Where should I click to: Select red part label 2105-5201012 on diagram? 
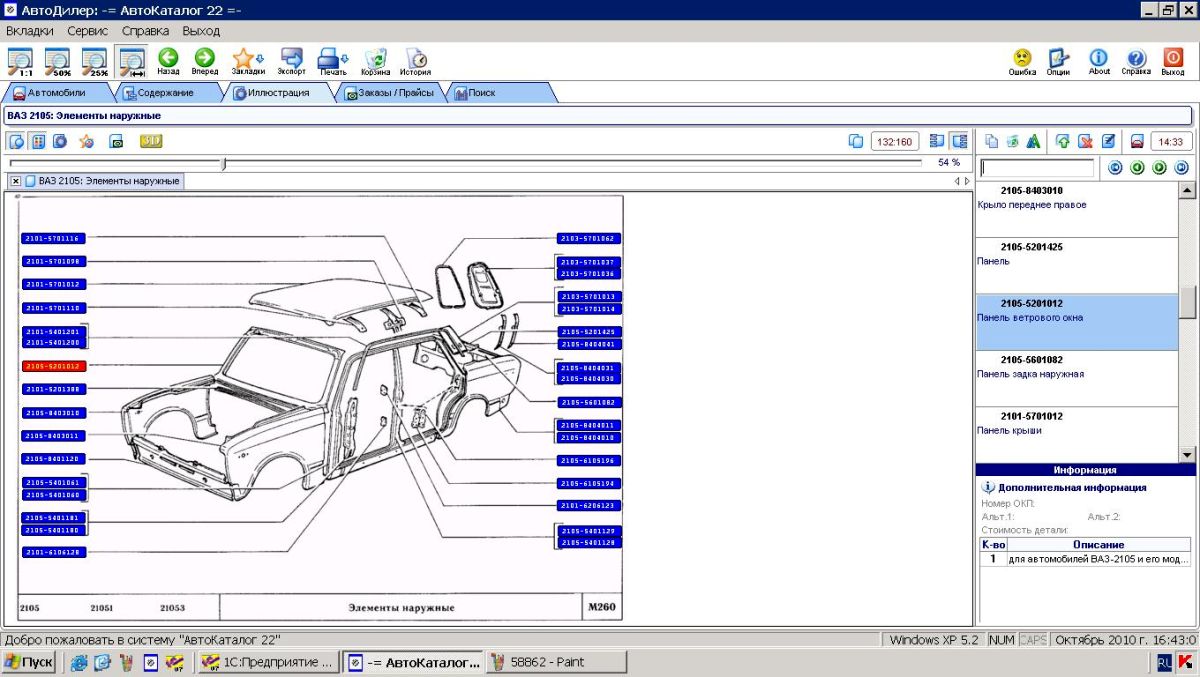[x=54, y=366]
